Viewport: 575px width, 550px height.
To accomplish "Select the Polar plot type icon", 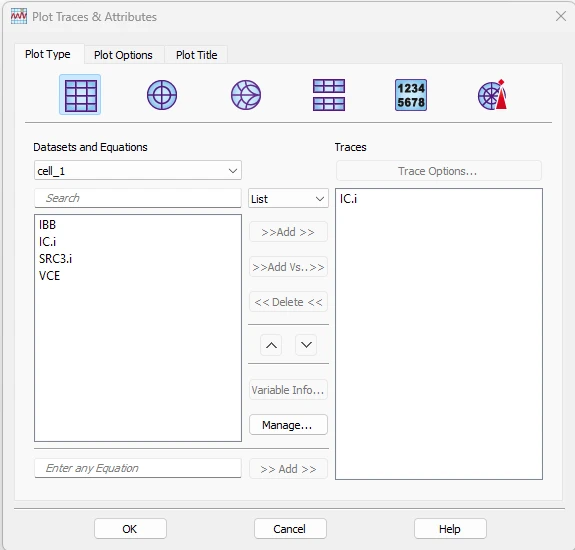I will 162,95.
